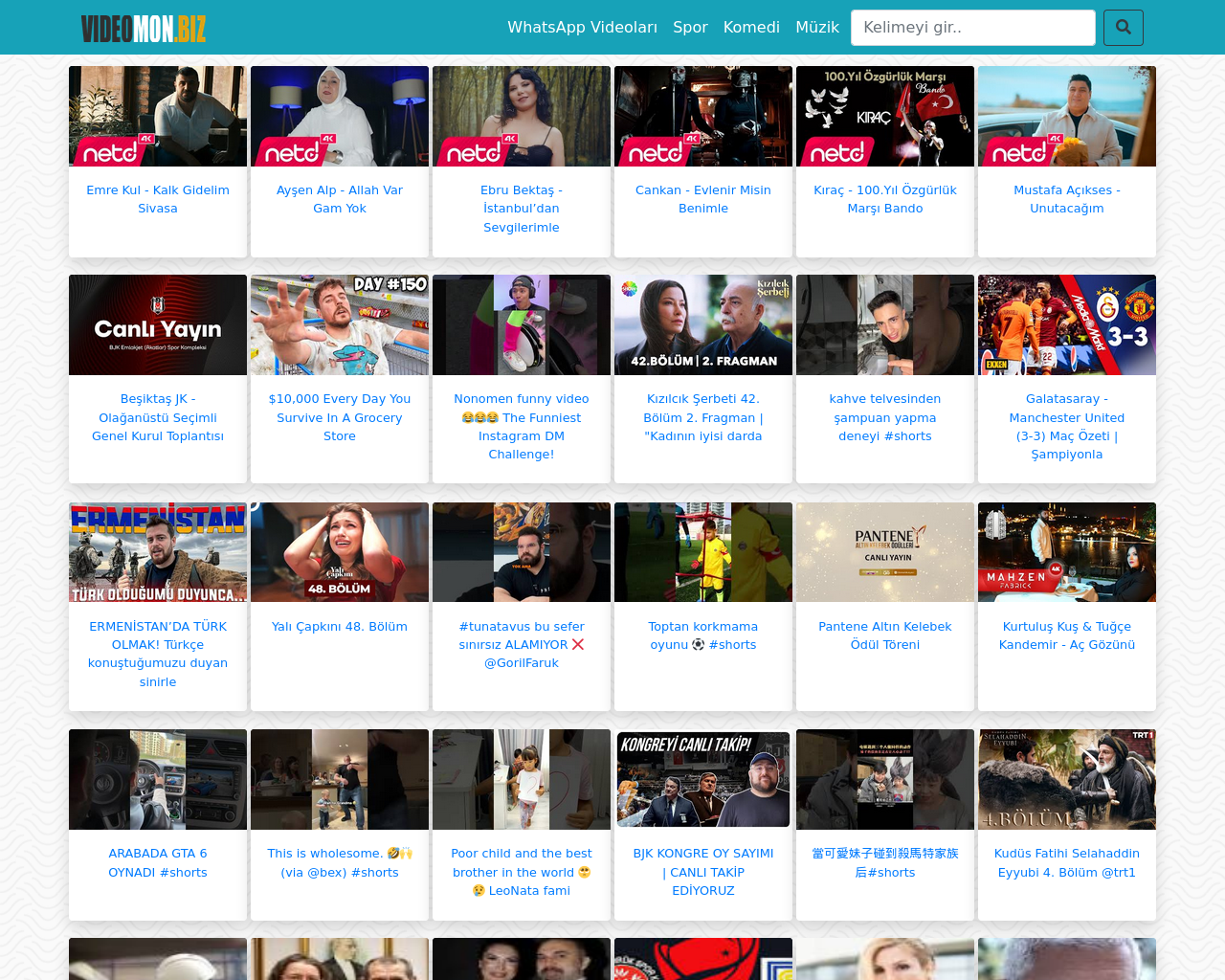Screen dimensions: 1225x980
Task: Open 'ERMENİSTAN'DA TÜRK OLMAK' title link
Action: click(x=158, y=654)
